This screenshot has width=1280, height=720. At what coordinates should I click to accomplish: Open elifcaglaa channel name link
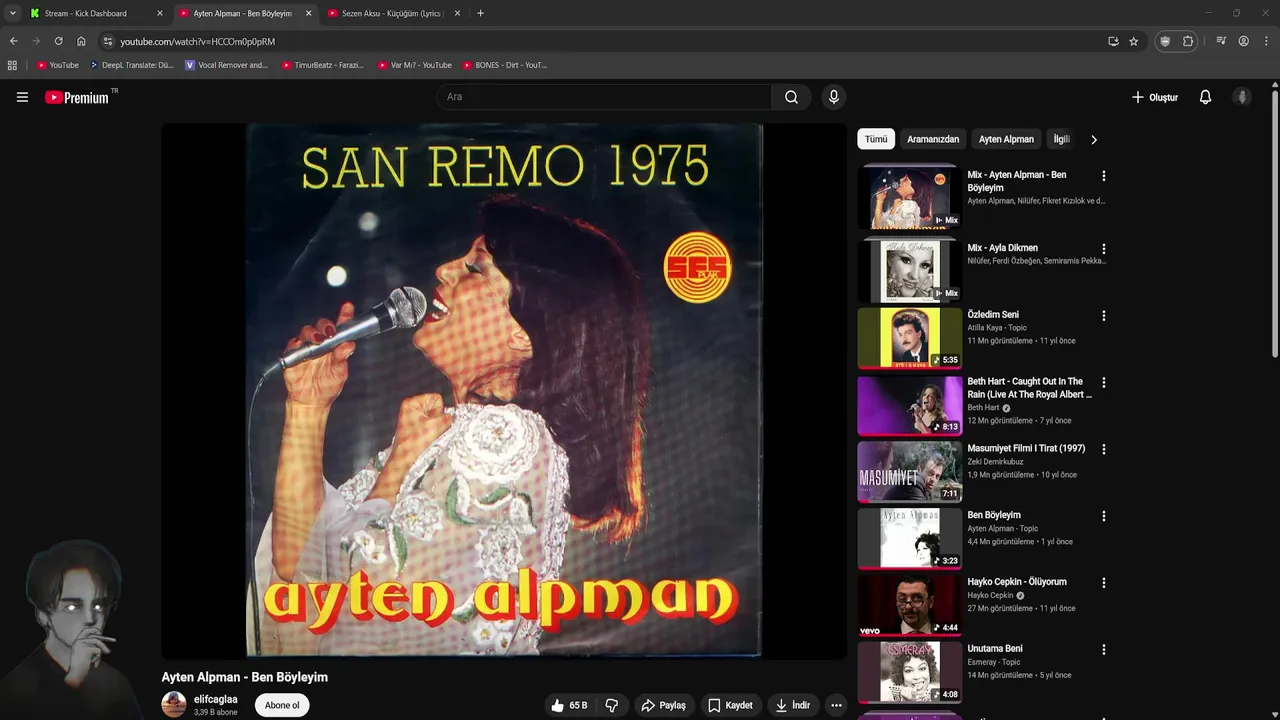(216, 699)
